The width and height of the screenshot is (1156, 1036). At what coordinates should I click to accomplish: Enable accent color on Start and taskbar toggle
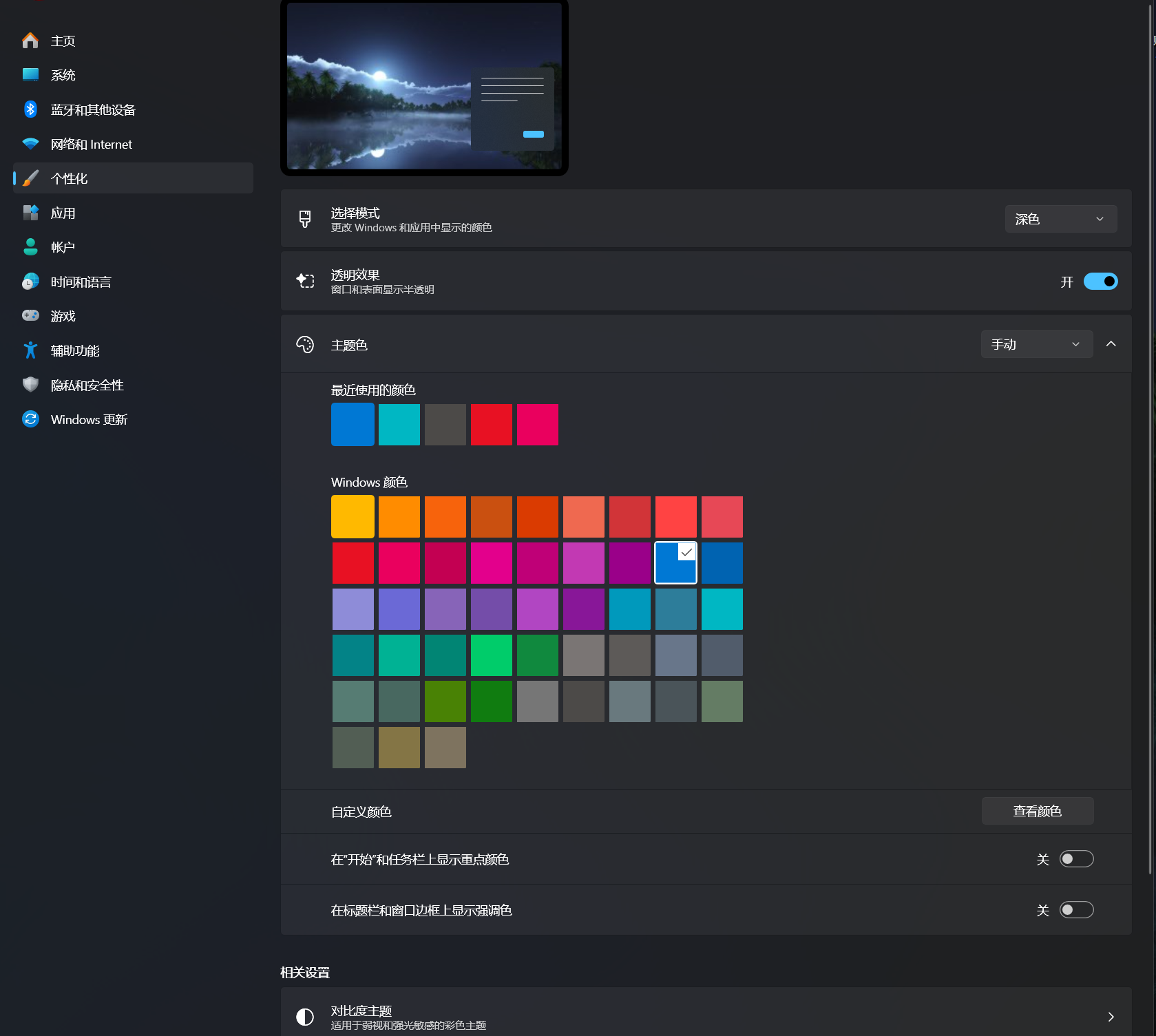coord(1076,859)
